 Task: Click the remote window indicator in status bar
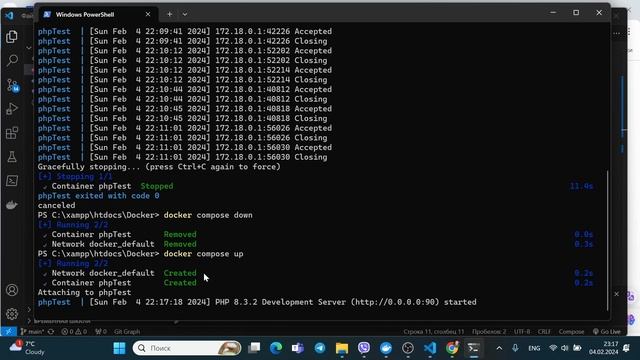click(8, 331)
